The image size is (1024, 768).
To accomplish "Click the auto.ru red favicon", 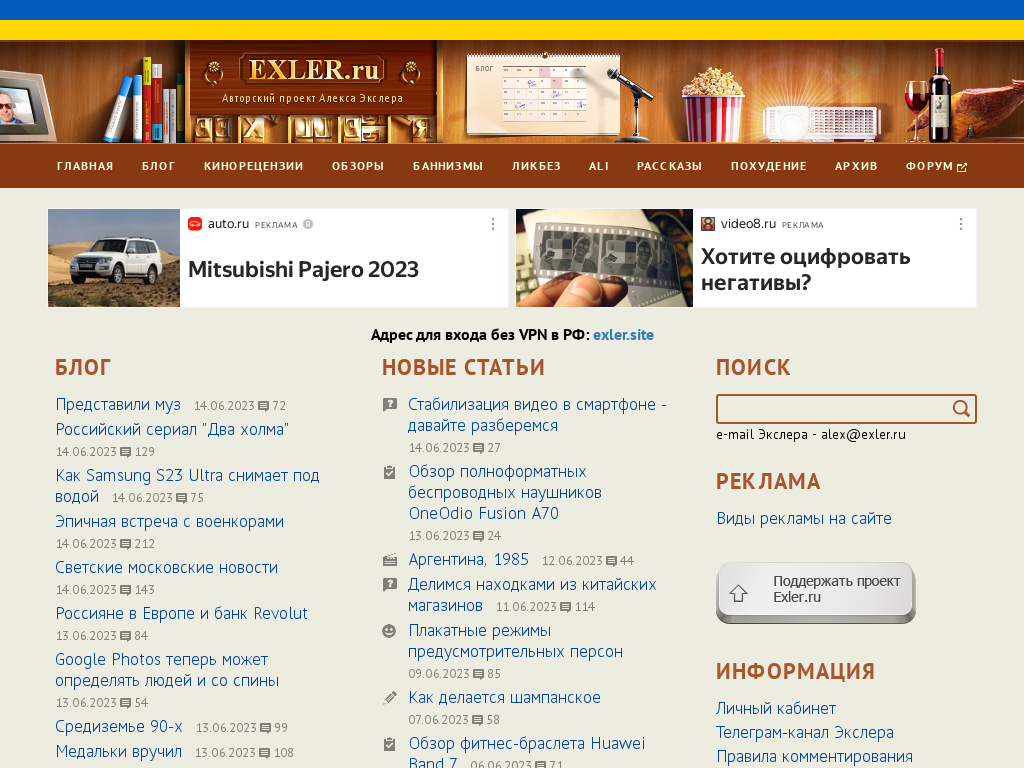I will (195, 224).
